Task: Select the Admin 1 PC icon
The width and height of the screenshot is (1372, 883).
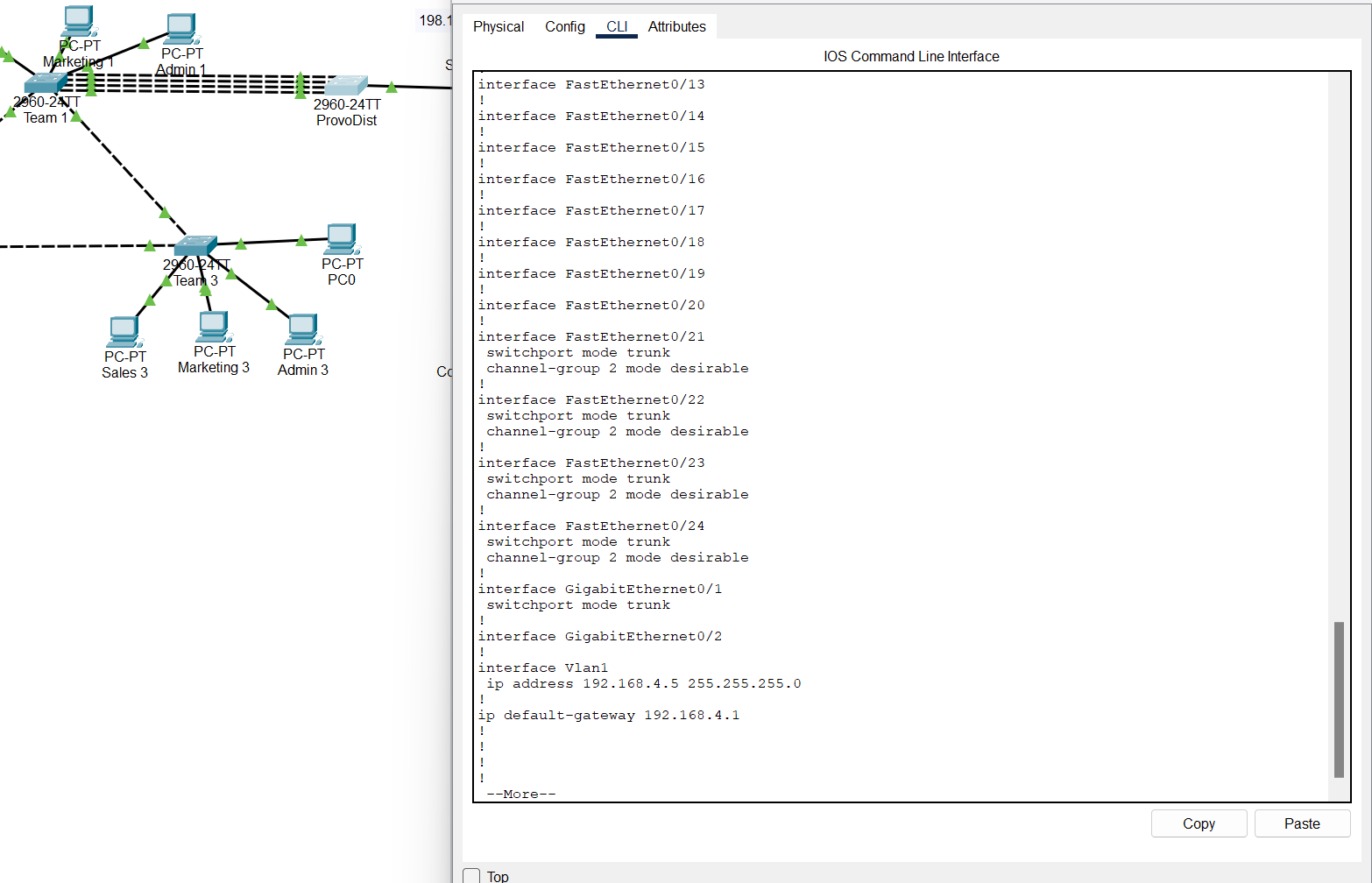Action: click(x=181, y=29)
